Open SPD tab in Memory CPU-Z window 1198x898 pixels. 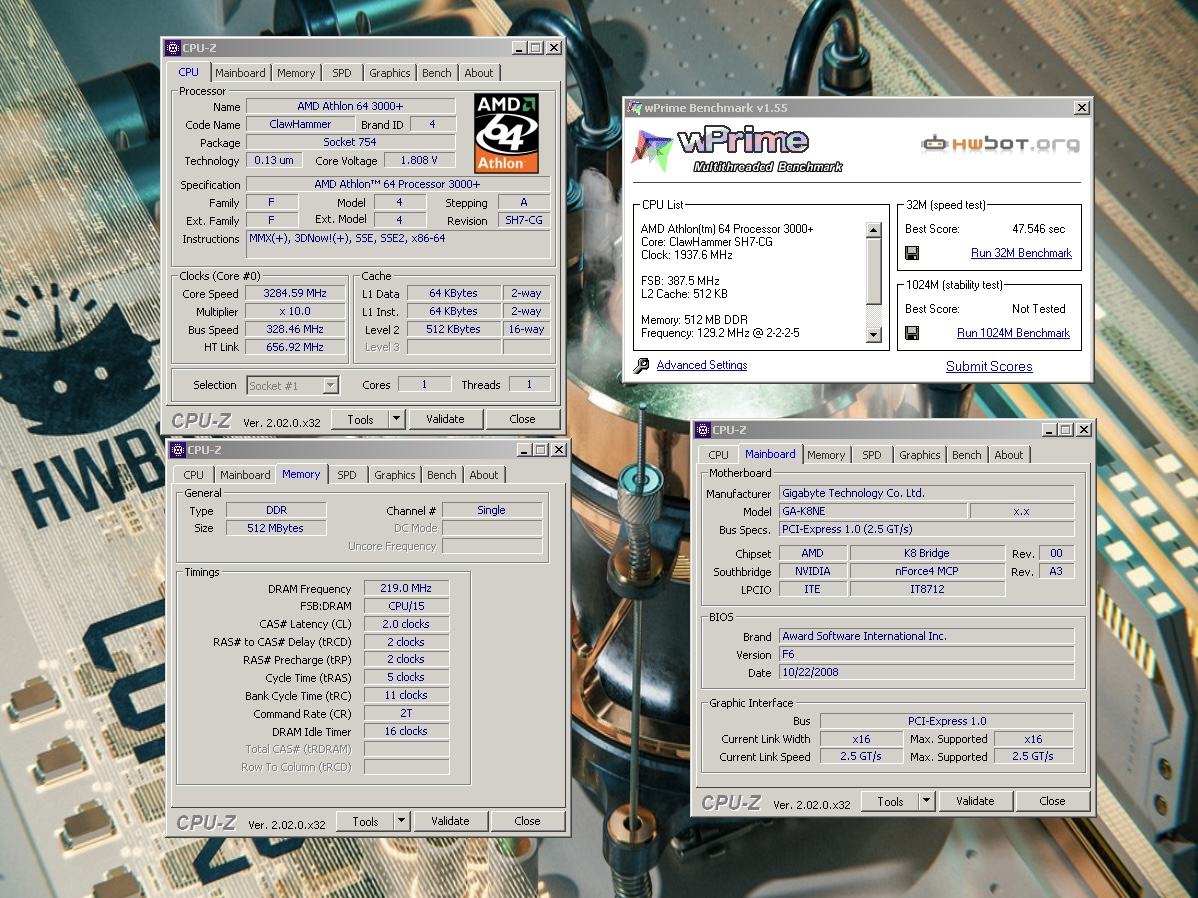[x=347, y=475]
